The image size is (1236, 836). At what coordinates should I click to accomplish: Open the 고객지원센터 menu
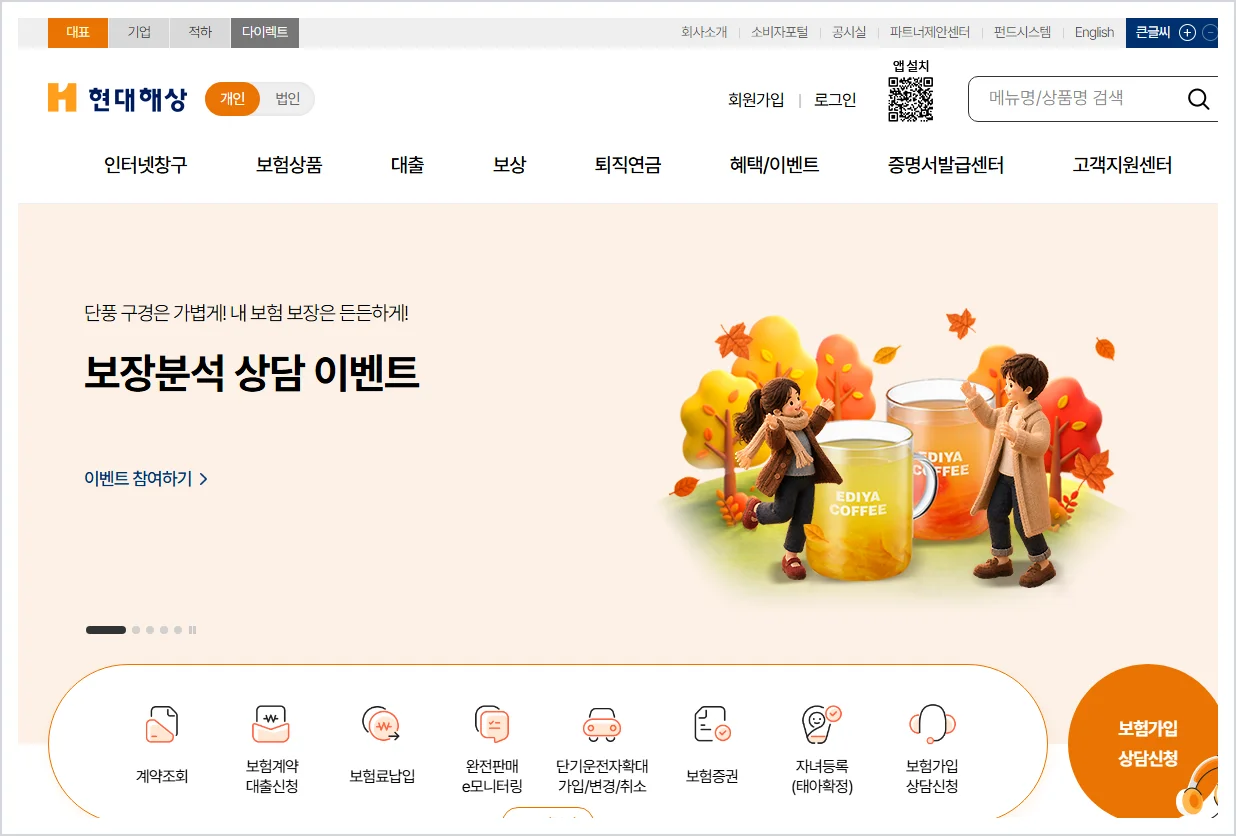tap(1122, 165)
